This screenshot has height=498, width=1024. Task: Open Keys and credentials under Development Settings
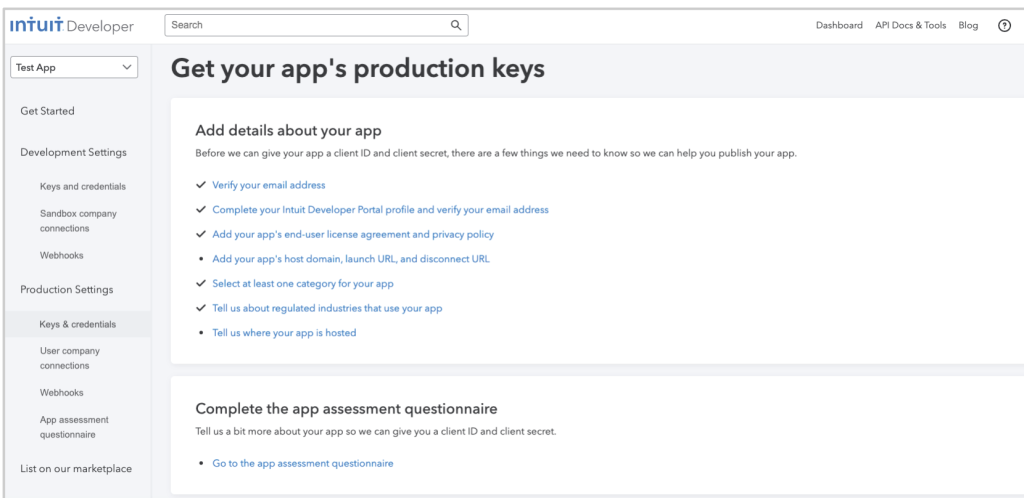(x=82, y=187)
